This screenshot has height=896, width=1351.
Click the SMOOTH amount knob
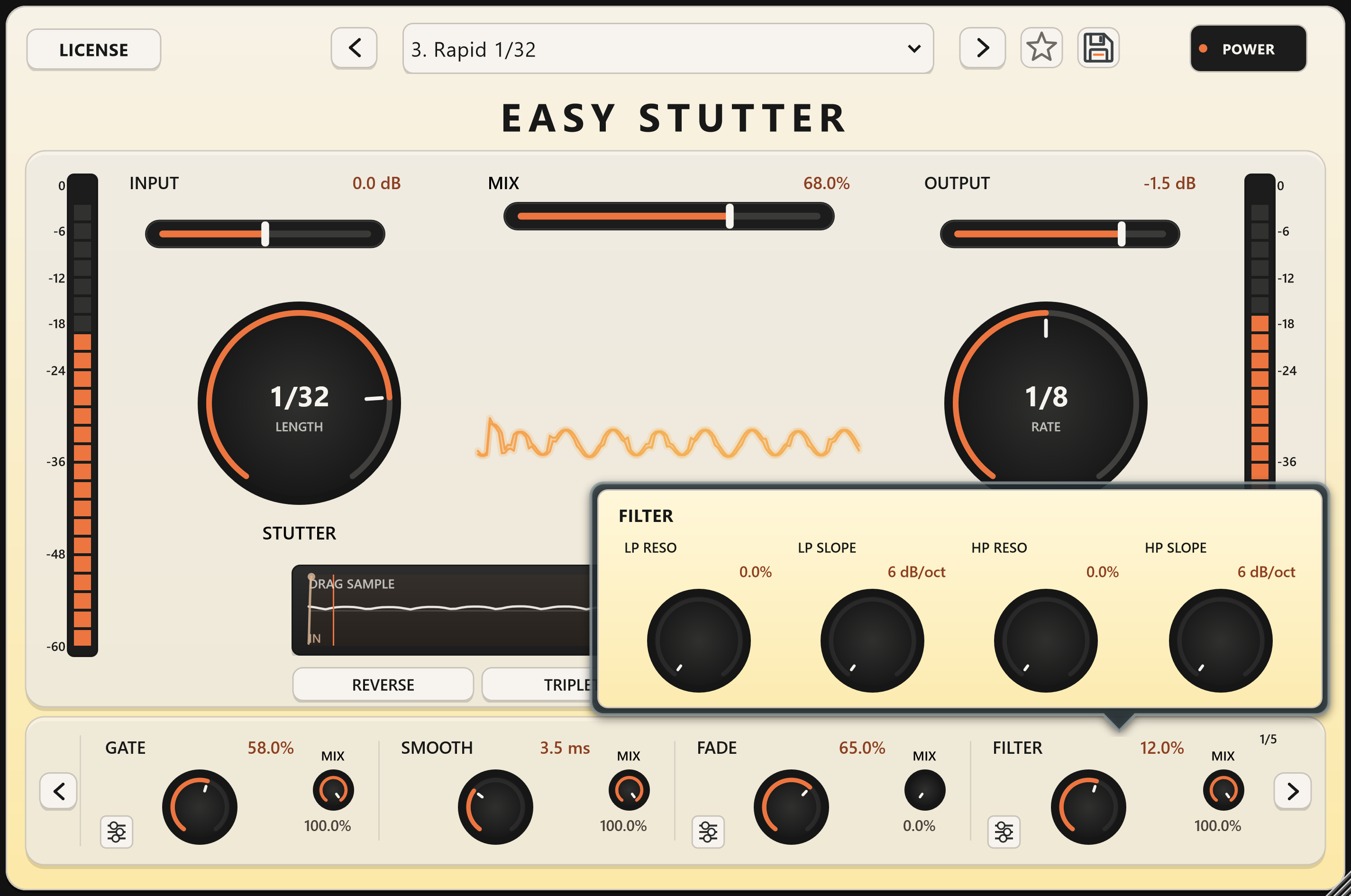pyautogui.click(x=495, y=807)
